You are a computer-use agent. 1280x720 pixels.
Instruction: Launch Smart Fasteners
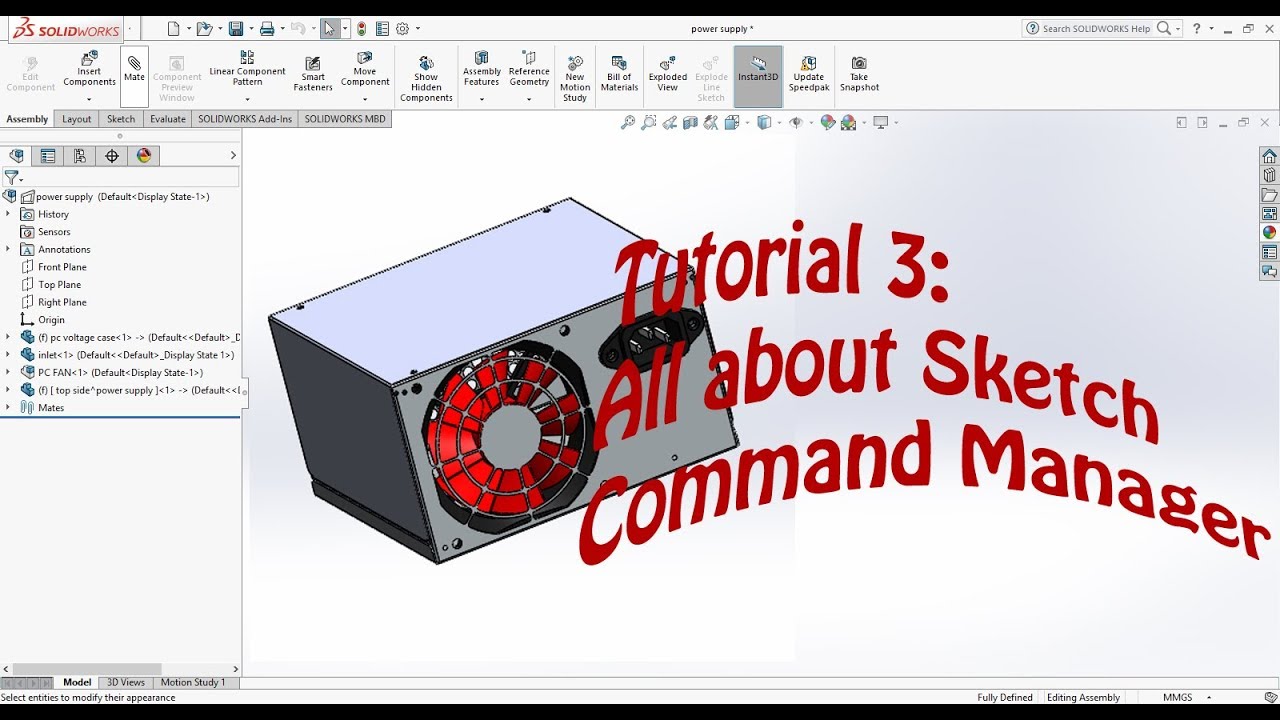(313, 75)
